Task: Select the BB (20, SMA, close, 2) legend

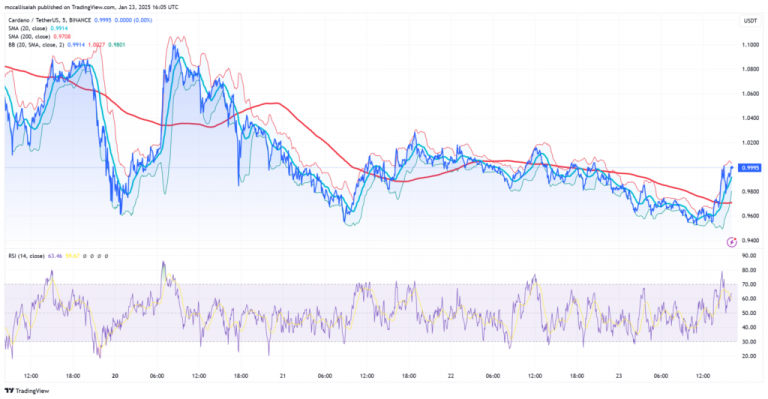Action: (x=37, y=45)
